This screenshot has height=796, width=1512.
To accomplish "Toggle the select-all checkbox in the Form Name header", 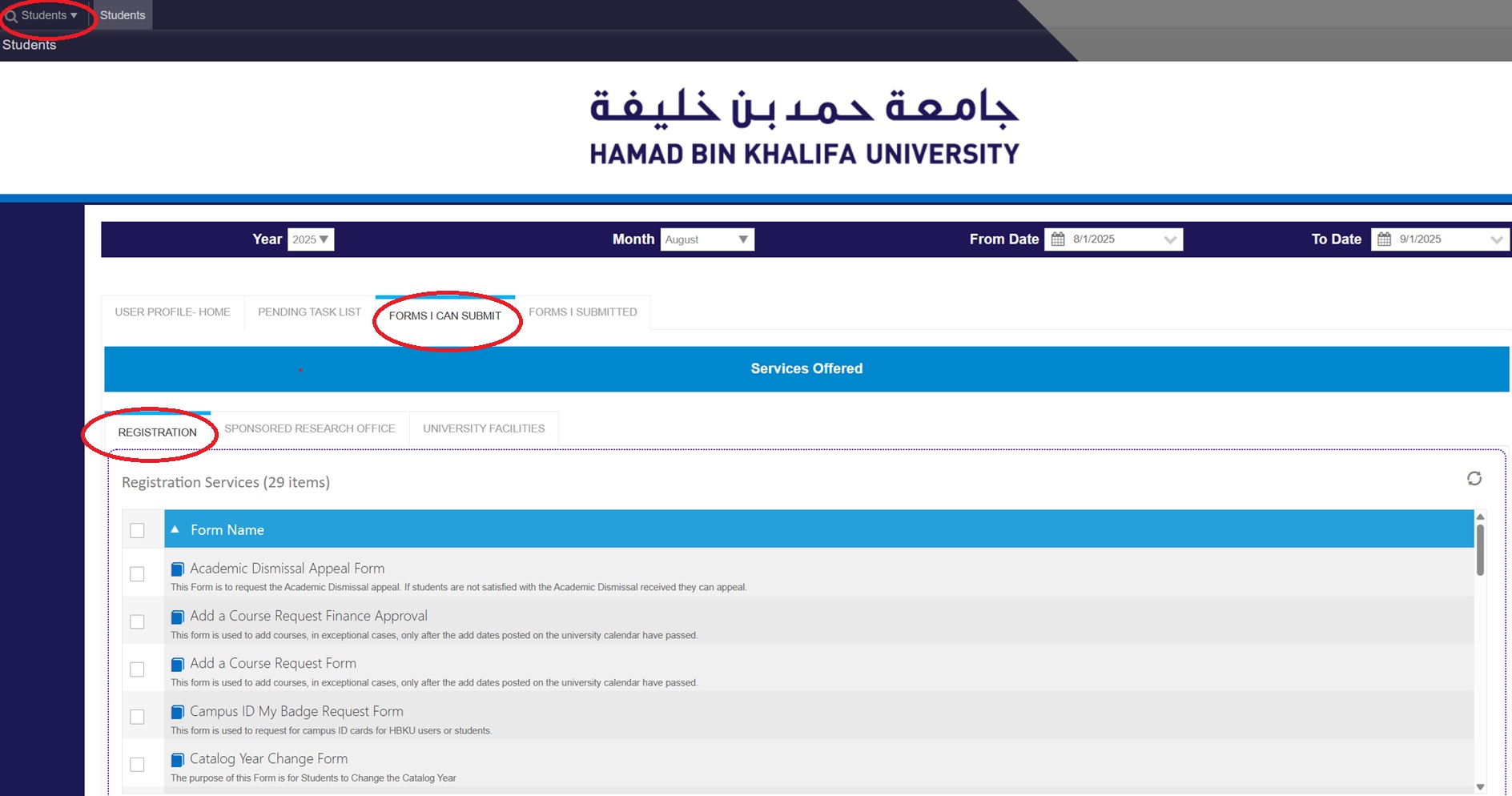I will pos(137,530).
